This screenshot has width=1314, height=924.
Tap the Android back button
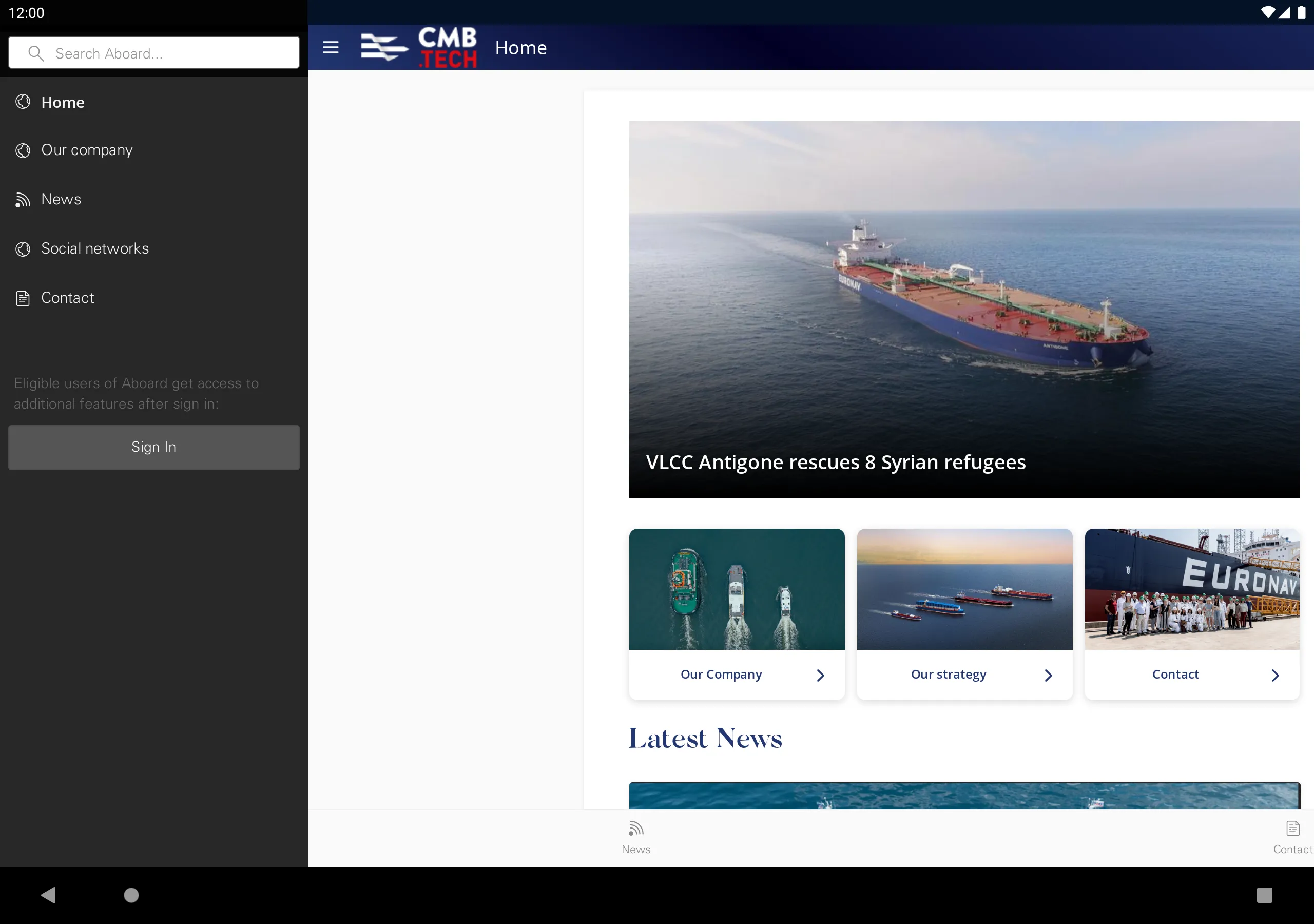tap(49, 894)
